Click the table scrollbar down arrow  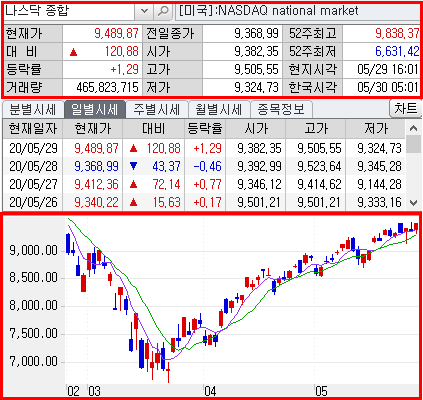tap(413, 202)
